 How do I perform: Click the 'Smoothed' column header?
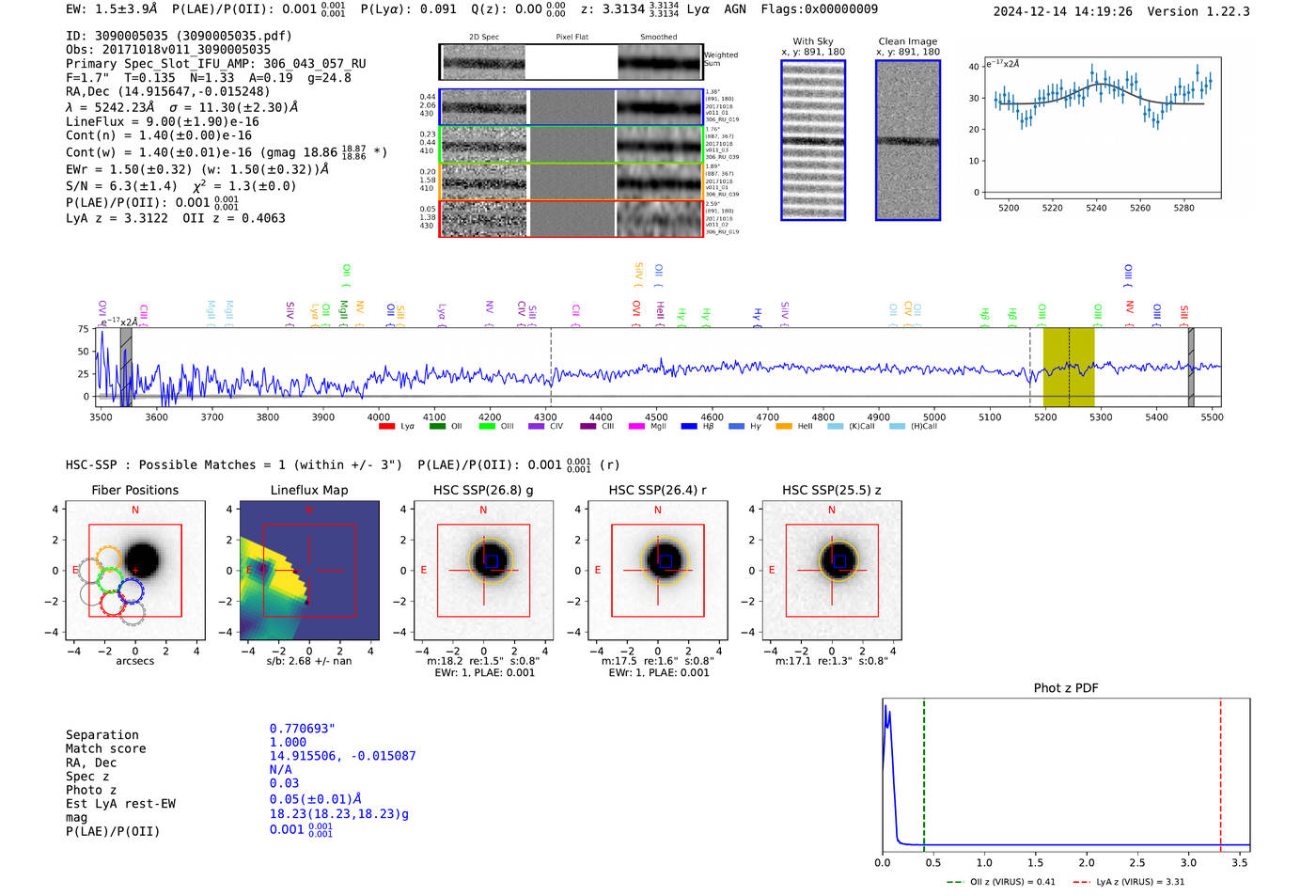tap(659, 37)
